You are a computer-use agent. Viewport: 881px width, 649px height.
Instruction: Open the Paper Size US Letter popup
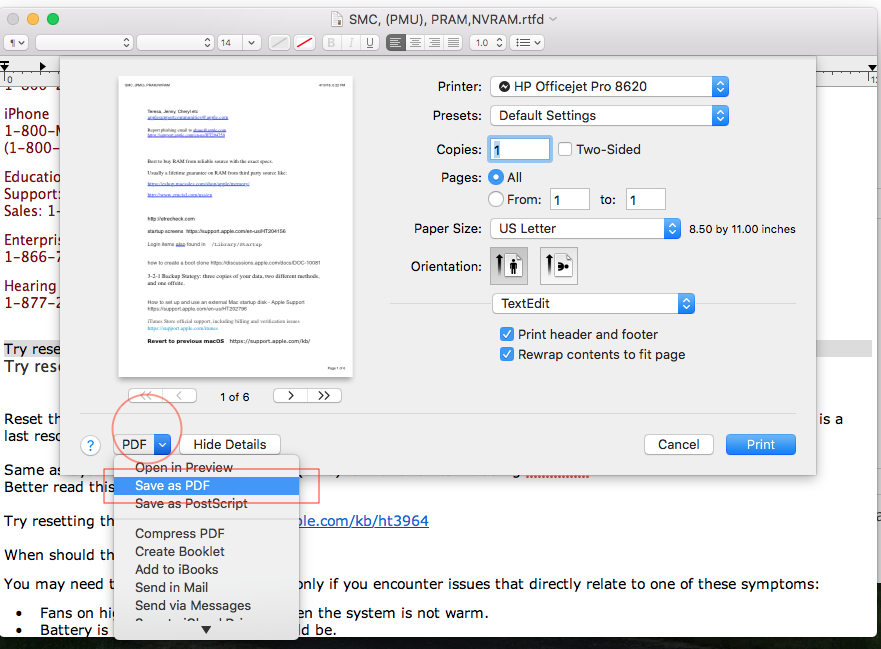(585, 229)
